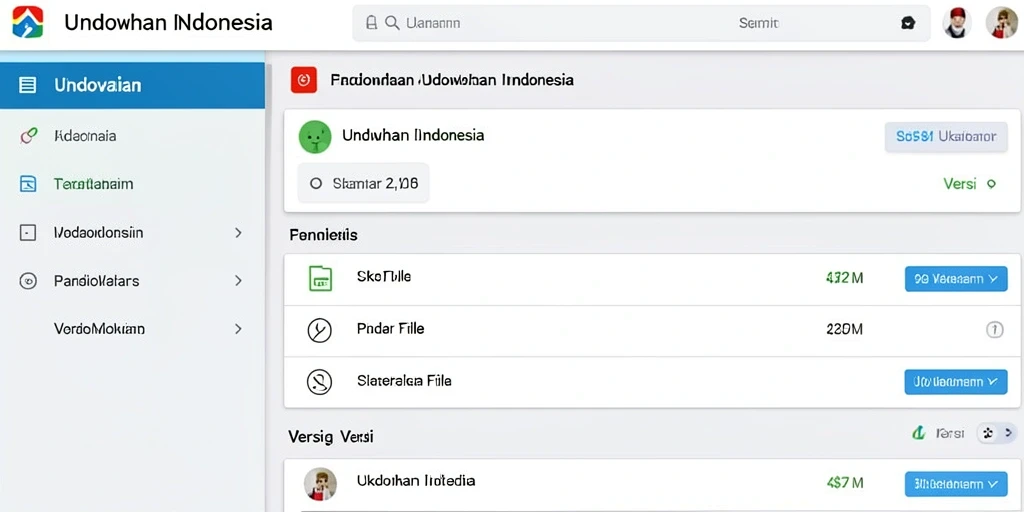The image size is (1024, 512).
Task: Open the Vodaoidonsiin sidebar item
Action: coord(132,232)
